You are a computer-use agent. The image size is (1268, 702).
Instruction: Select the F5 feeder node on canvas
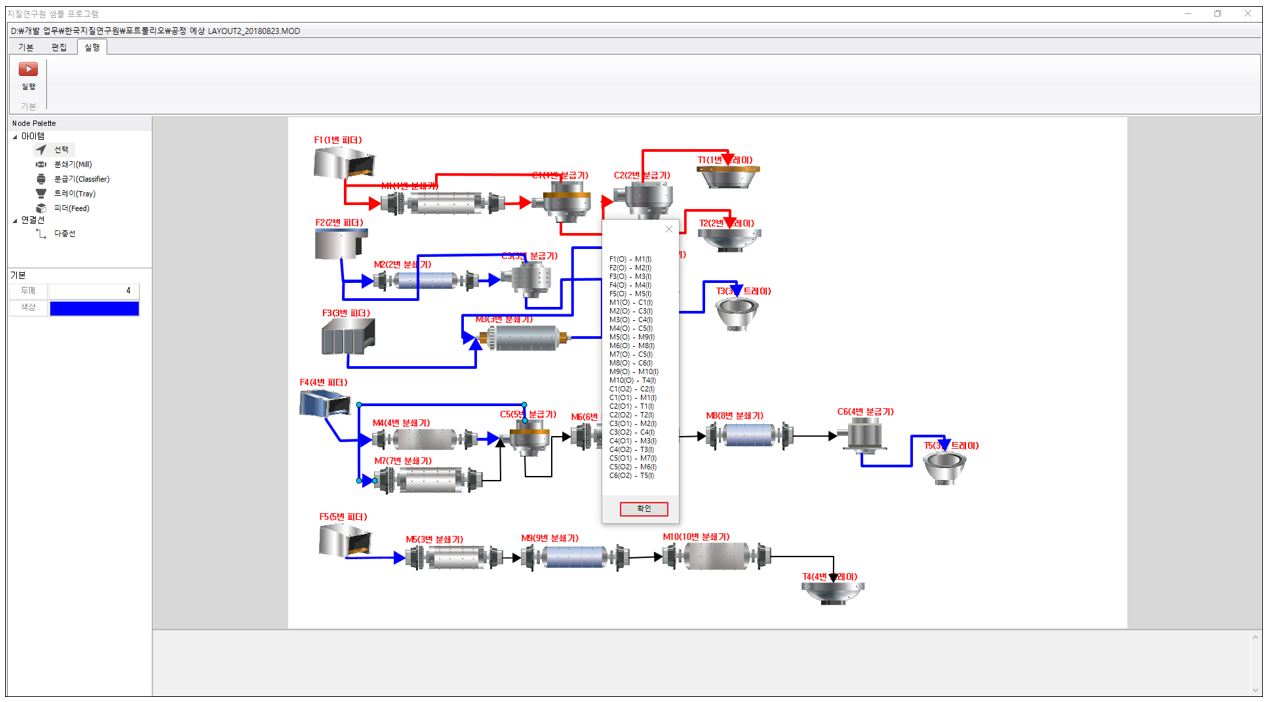pyautogui.click(x=345, y=541)
